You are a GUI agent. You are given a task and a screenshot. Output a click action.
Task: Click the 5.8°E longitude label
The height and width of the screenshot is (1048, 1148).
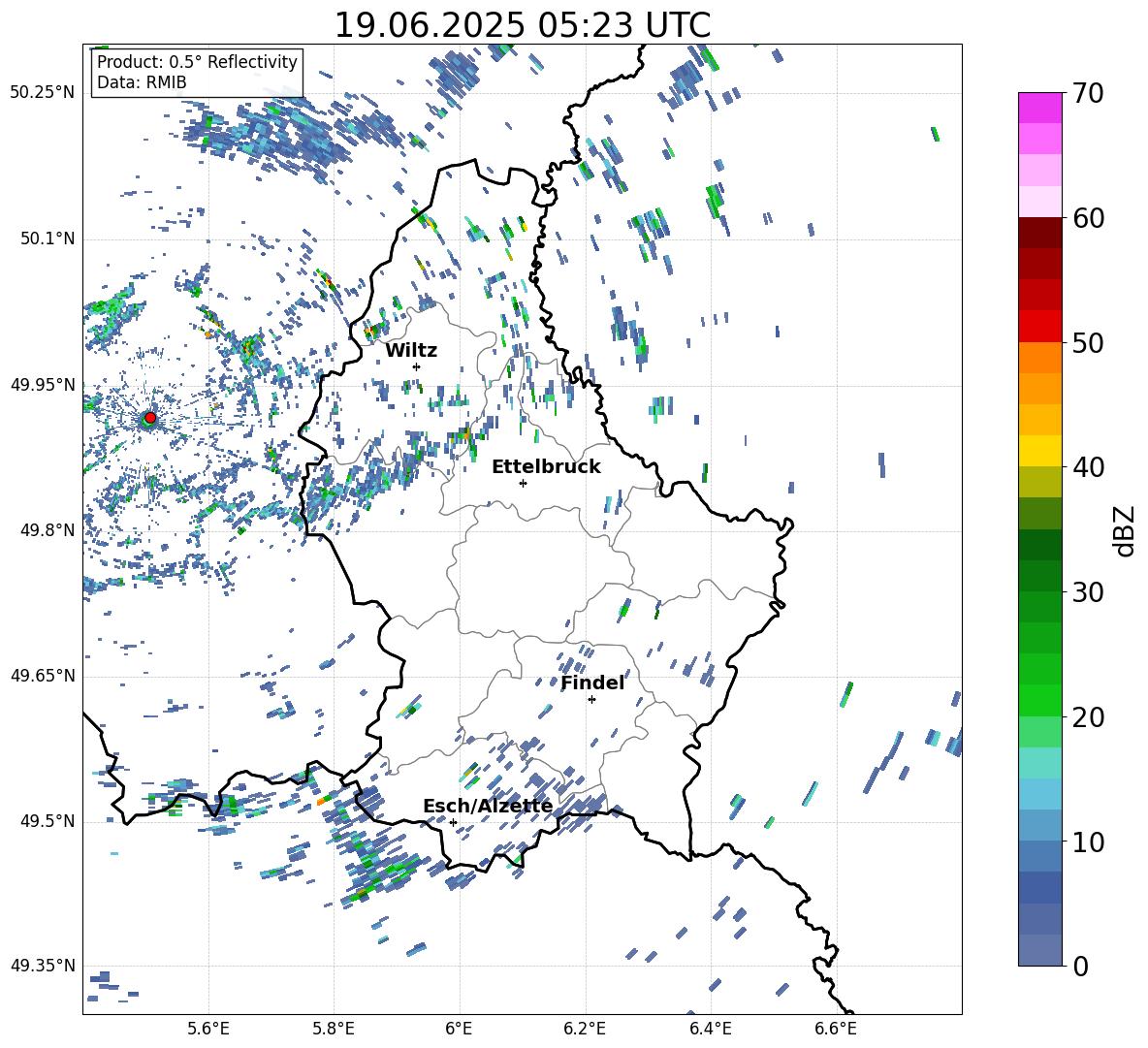pyautogui.click(x=334, y=1029)
